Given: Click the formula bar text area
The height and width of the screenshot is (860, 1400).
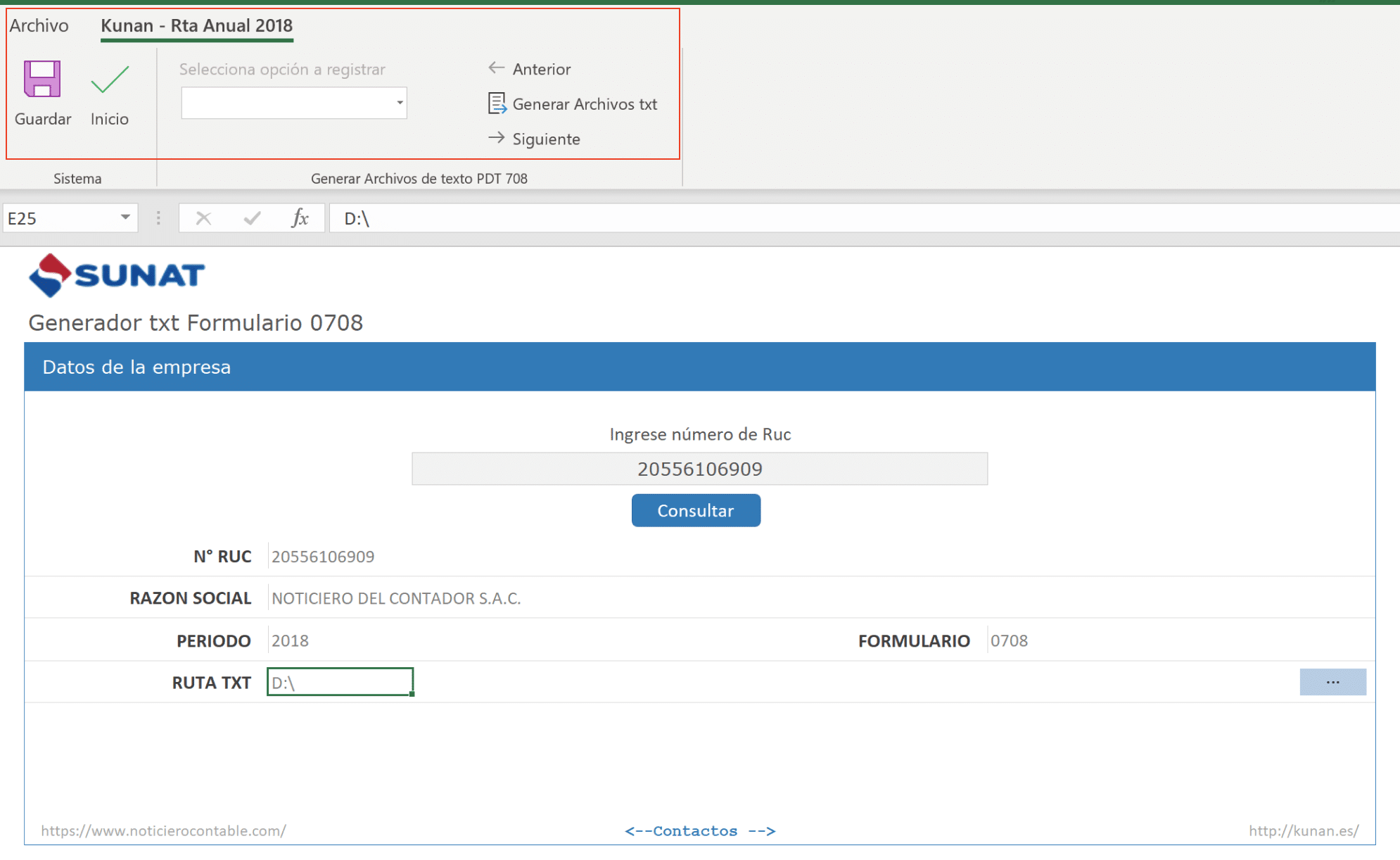Looking at the screenshot, I should [844, 218].
